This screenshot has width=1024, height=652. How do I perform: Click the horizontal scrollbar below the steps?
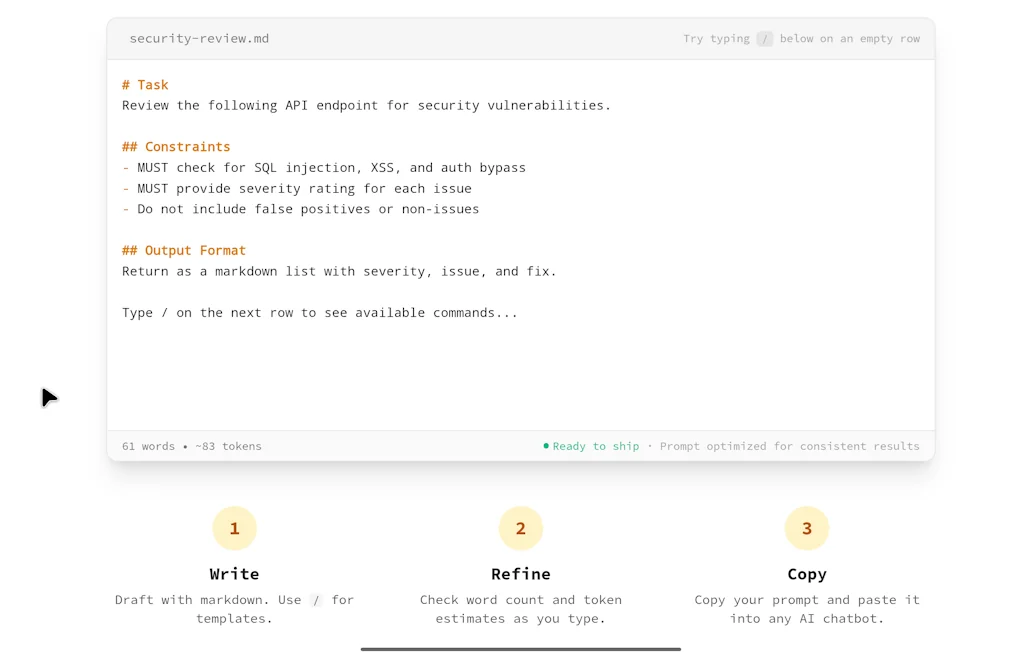point(520,648)
